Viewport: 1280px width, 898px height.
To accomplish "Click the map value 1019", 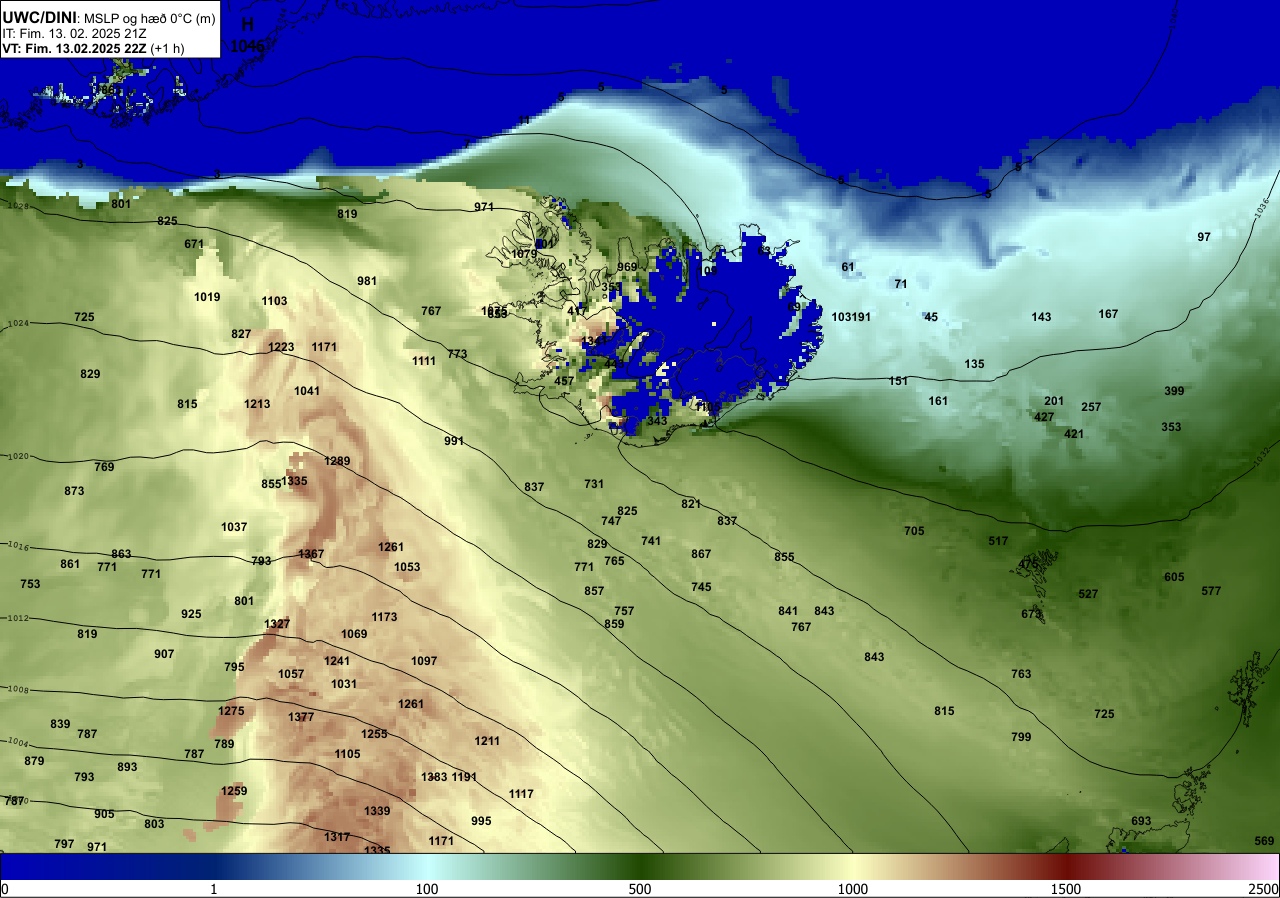I will pyautogui.click(x=207, y=297).
